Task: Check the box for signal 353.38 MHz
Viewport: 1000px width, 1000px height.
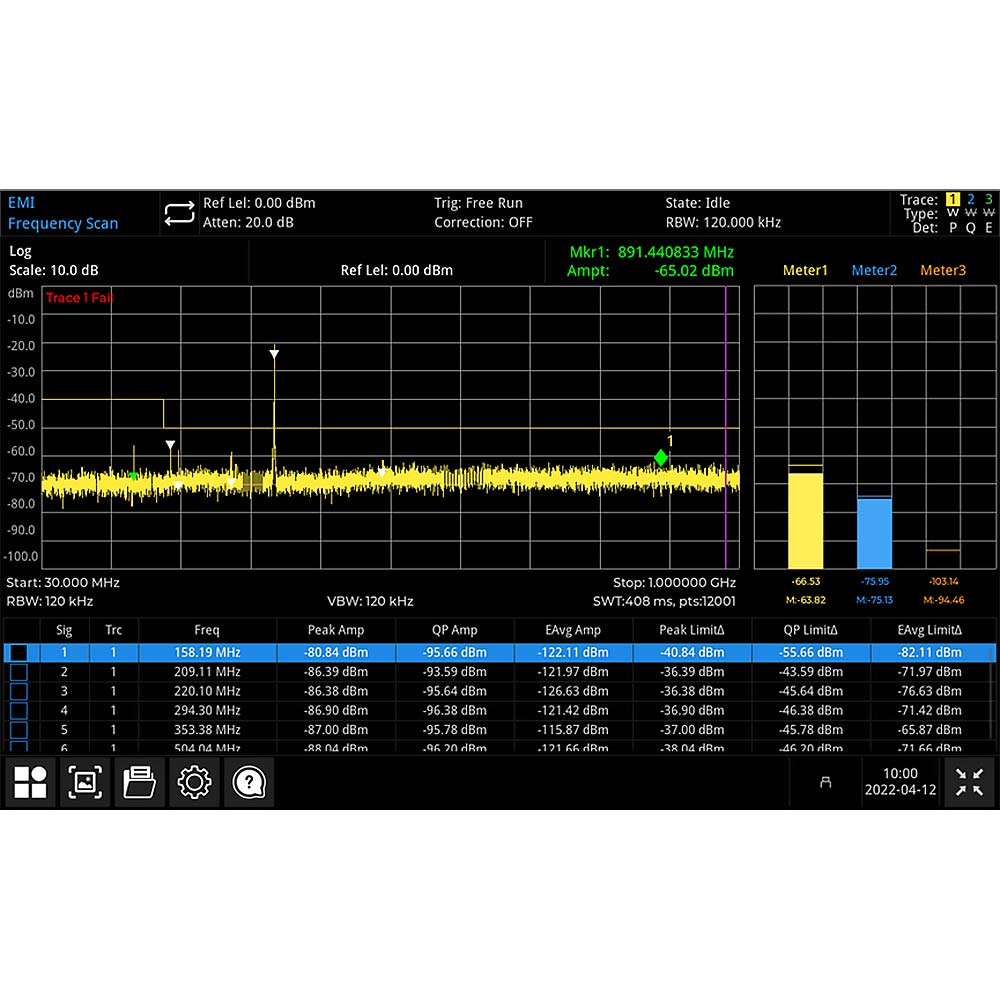Action: (19, 730)
